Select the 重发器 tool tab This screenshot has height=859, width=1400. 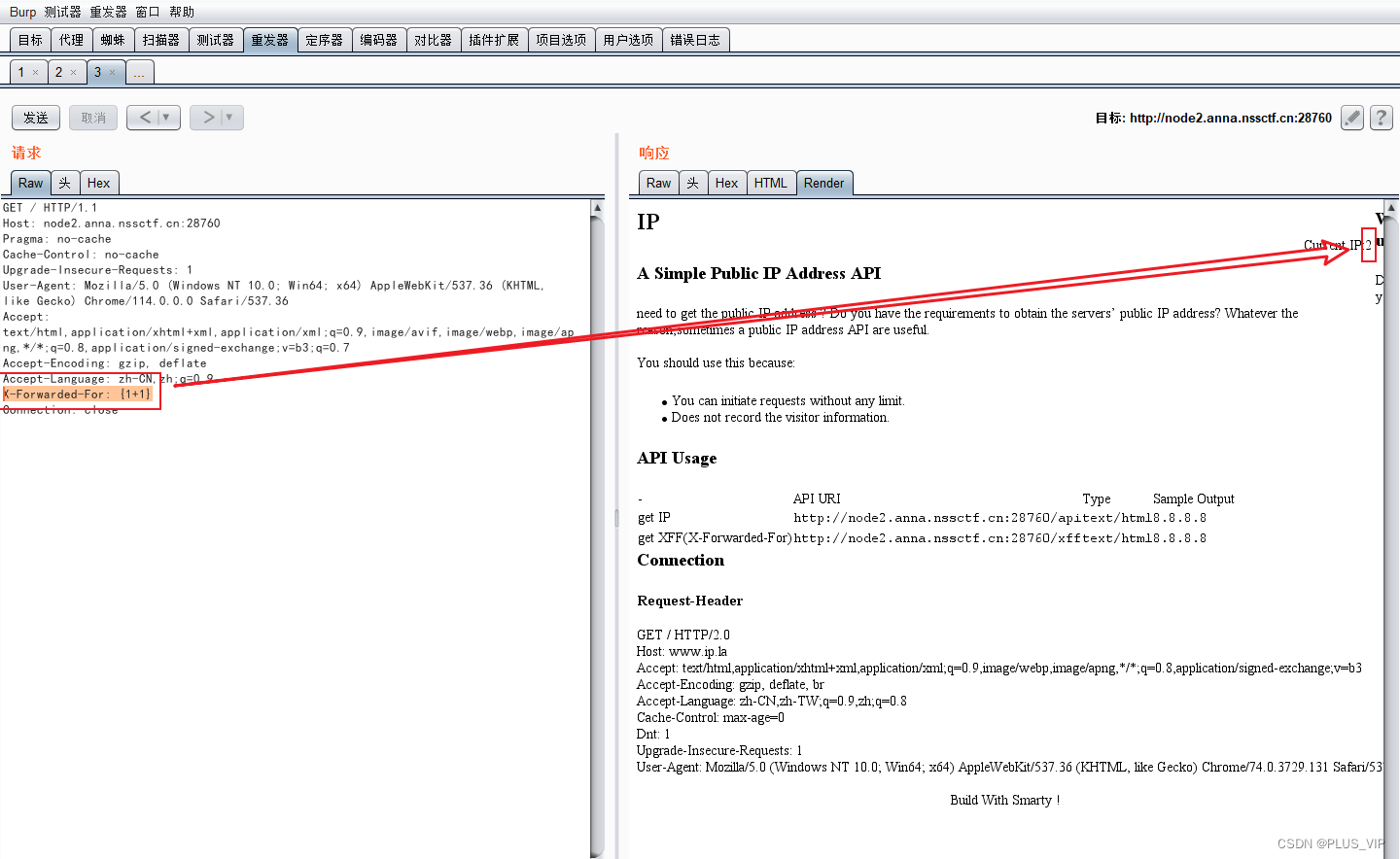coord(269,40)
